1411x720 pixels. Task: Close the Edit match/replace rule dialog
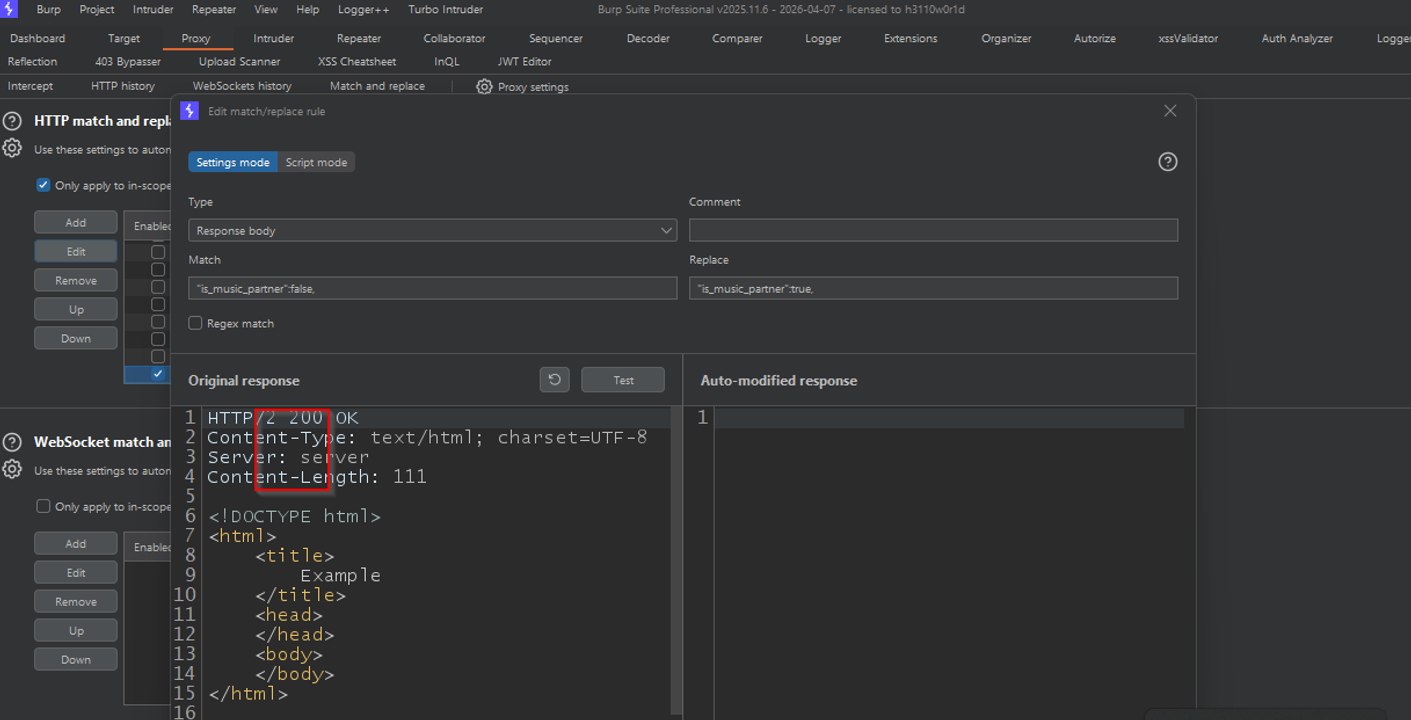tap(1170, 111)
